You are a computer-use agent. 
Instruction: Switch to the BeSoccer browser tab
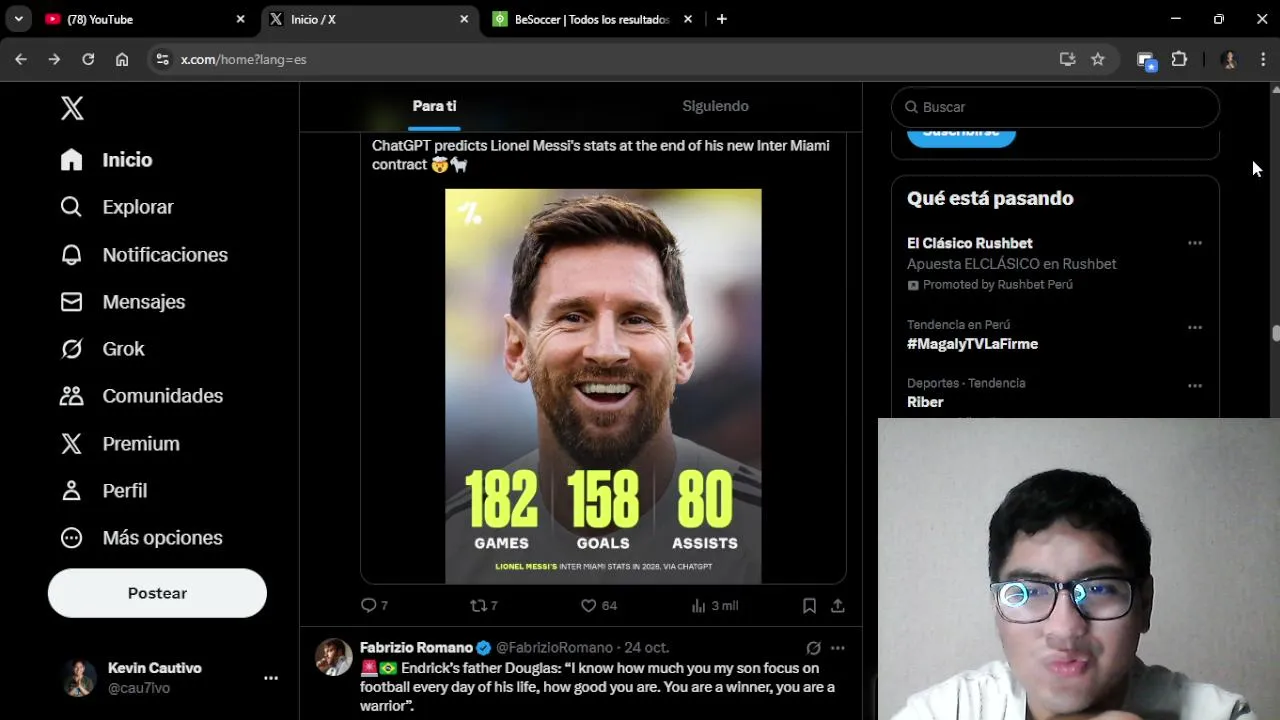[590, 19]
